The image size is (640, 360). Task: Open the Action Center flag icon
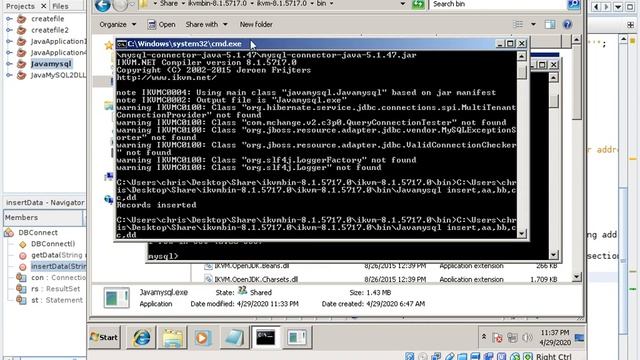pos(498,338)
